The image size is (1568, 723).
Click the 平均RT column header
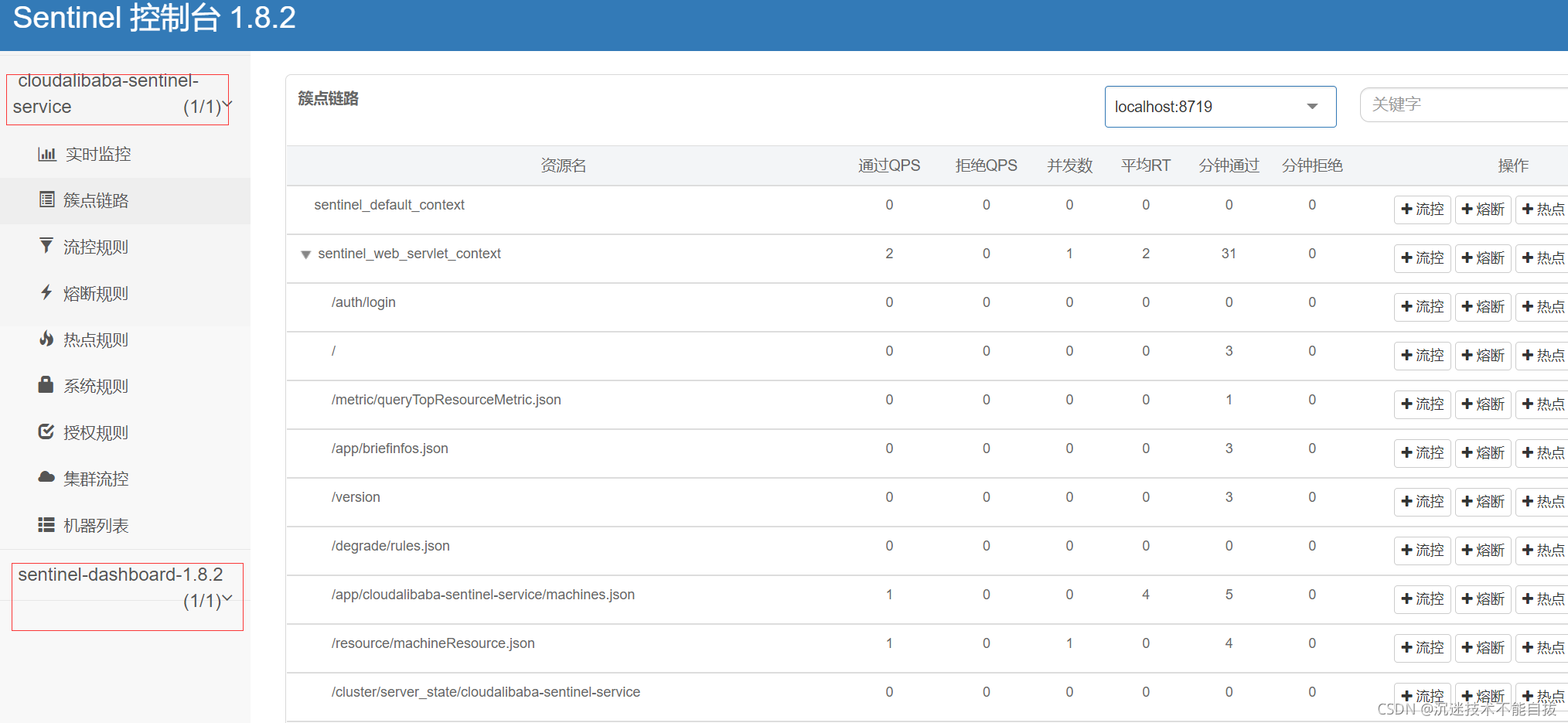click(x=1146, y=165)
